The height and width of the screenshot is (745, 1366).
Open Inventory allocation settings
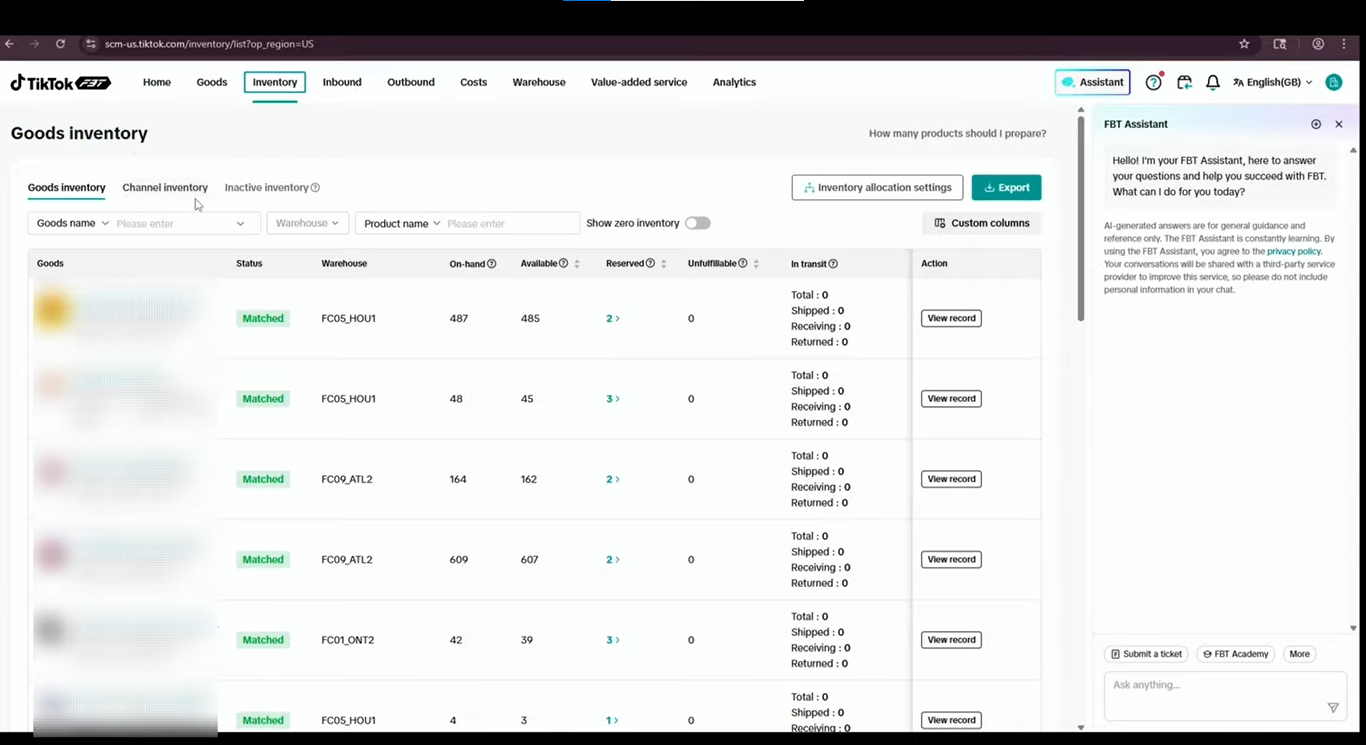tap(877, 187)
